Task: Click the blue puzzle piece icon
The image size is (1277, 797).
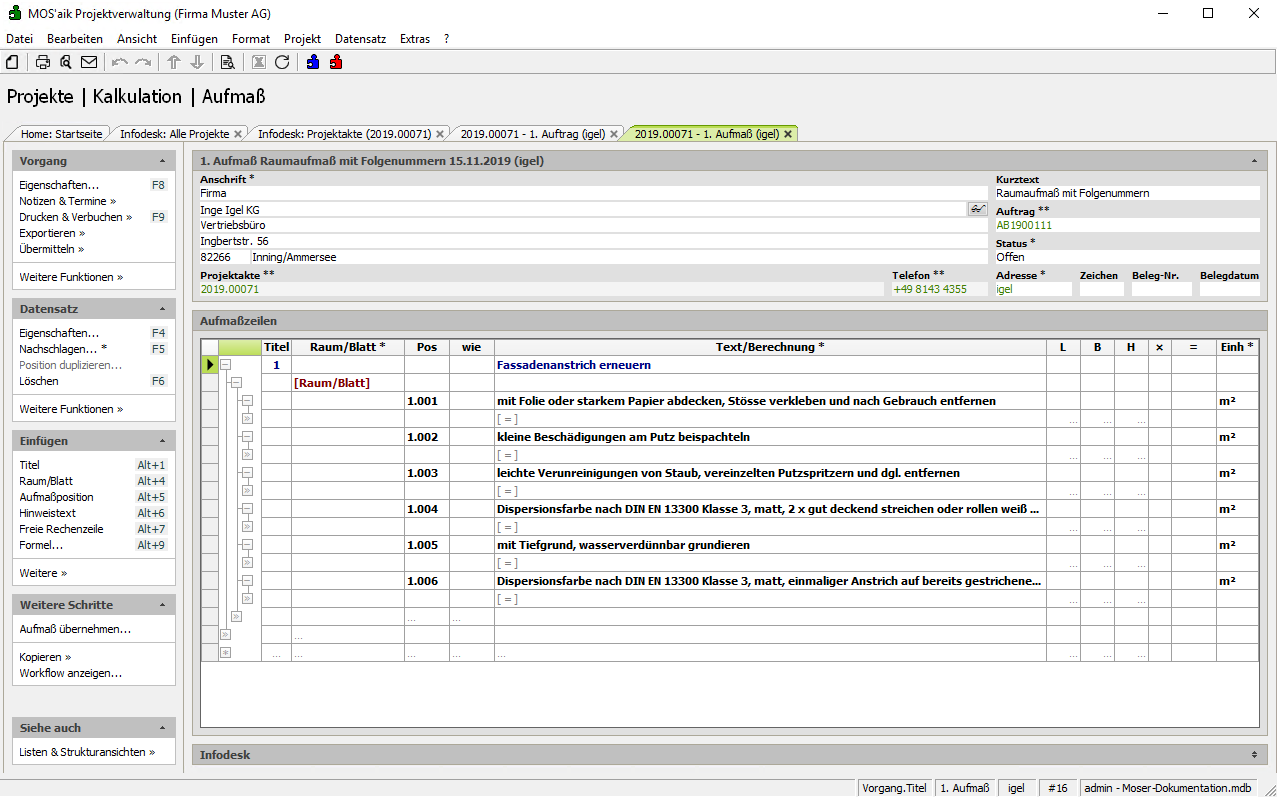Action: [313, 62]
